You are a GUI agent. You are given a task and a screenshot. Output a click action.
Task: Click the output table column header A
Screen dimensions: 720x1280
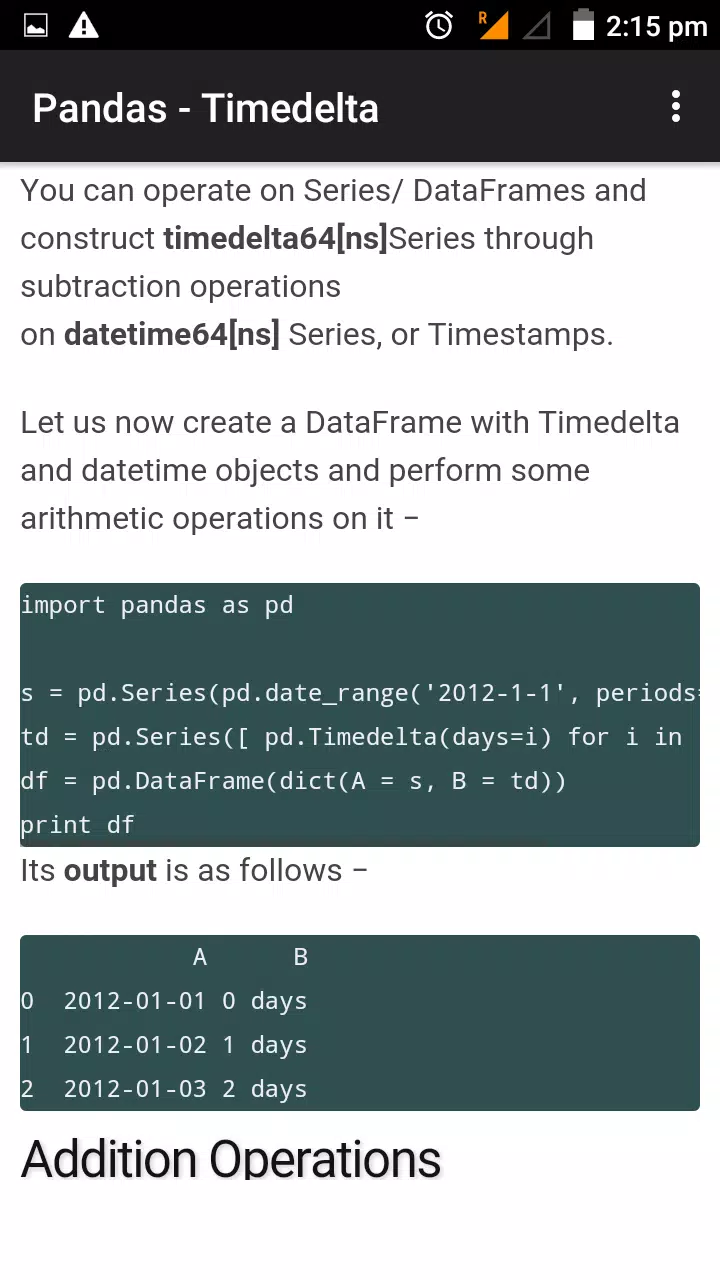(200, 958)
